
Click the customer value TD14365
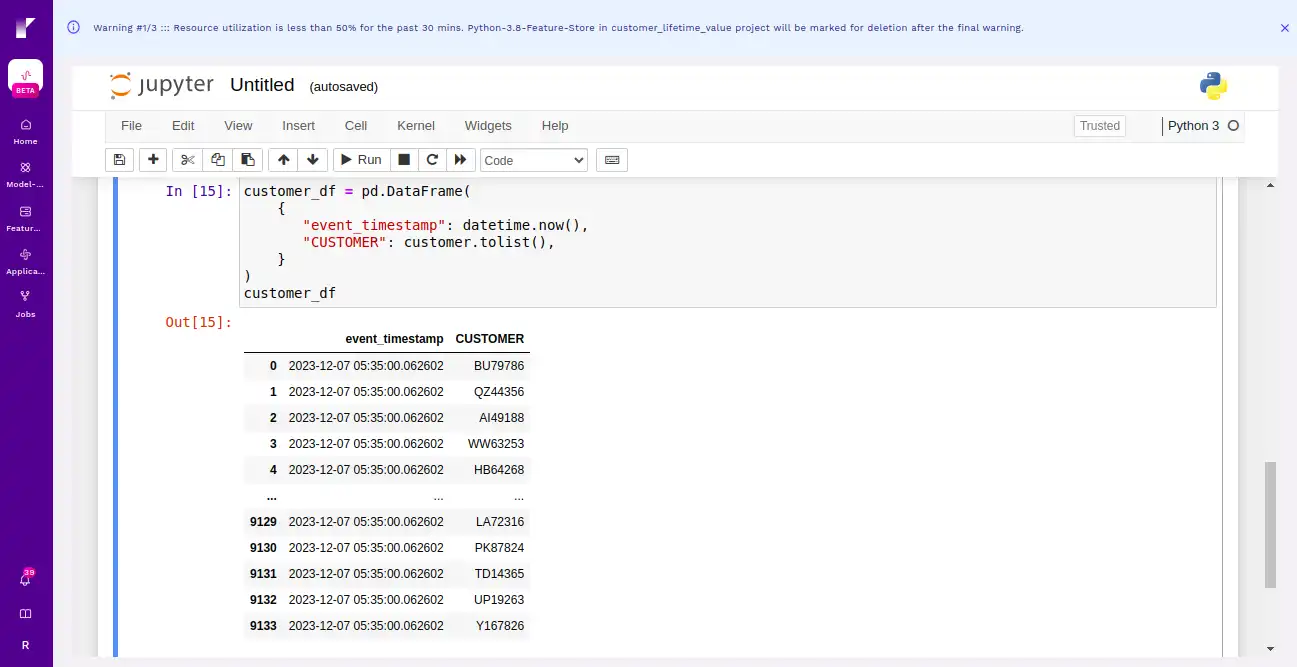click(x=499, y=574)
